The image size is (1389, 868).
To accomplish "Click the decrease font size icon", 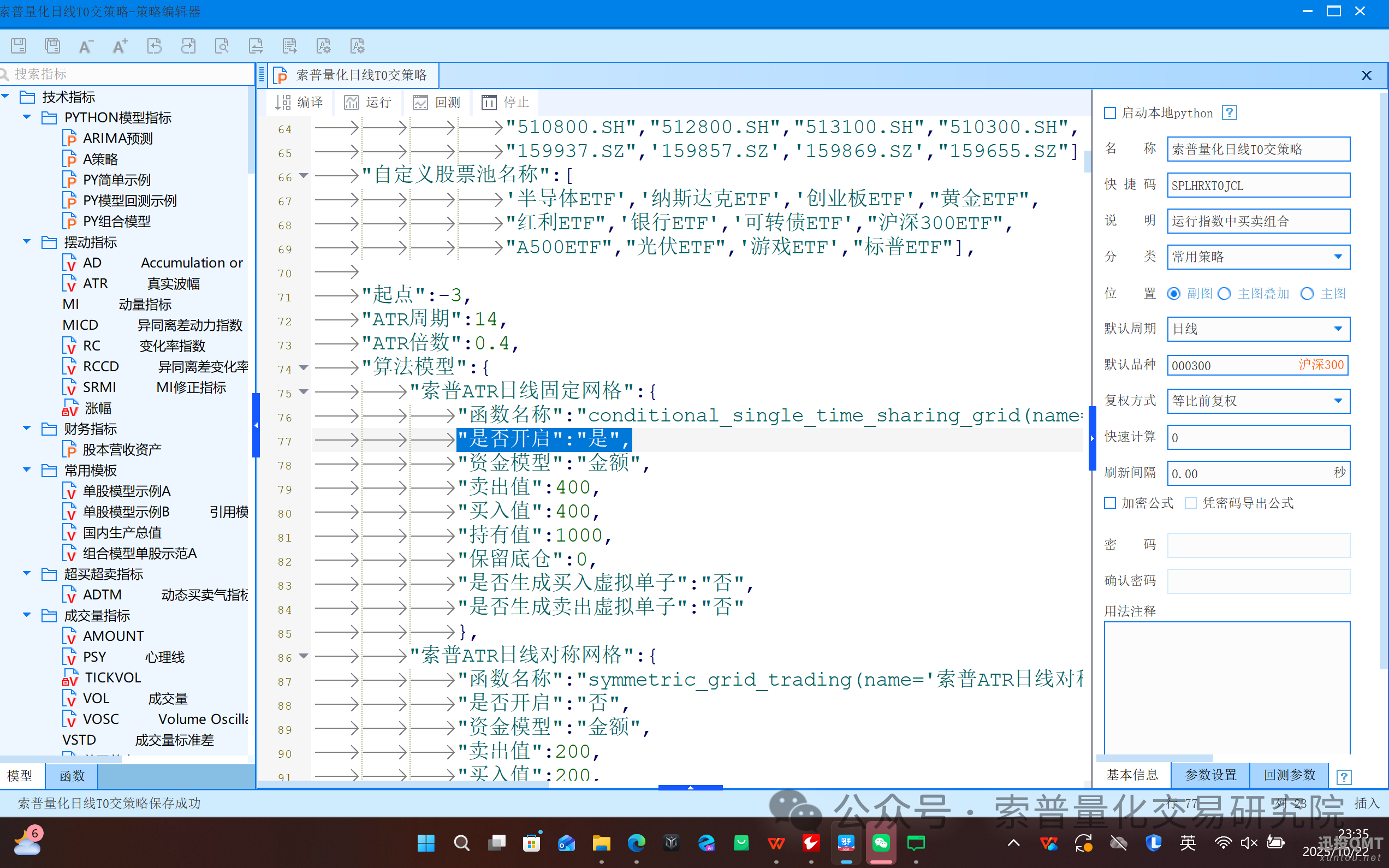I will click(86, 46).
